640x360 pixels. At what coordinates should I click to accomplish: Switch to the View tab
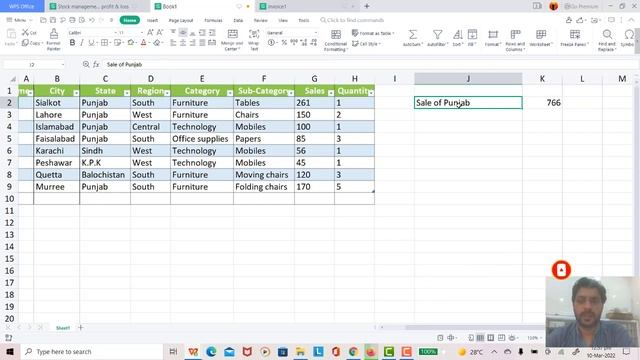click(283, 20)
